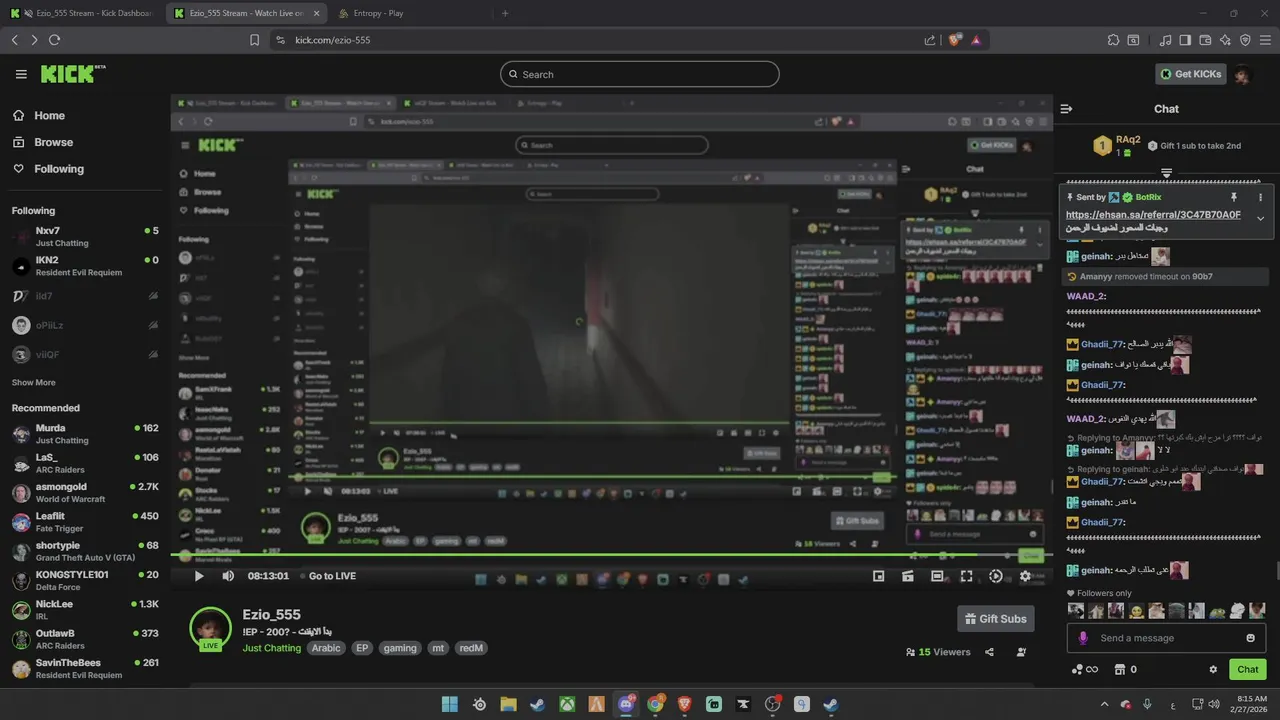Screen dimensions: 1280x720
Task: Switch to Kick Dashboard browser tab
Action: coord(80,13)
